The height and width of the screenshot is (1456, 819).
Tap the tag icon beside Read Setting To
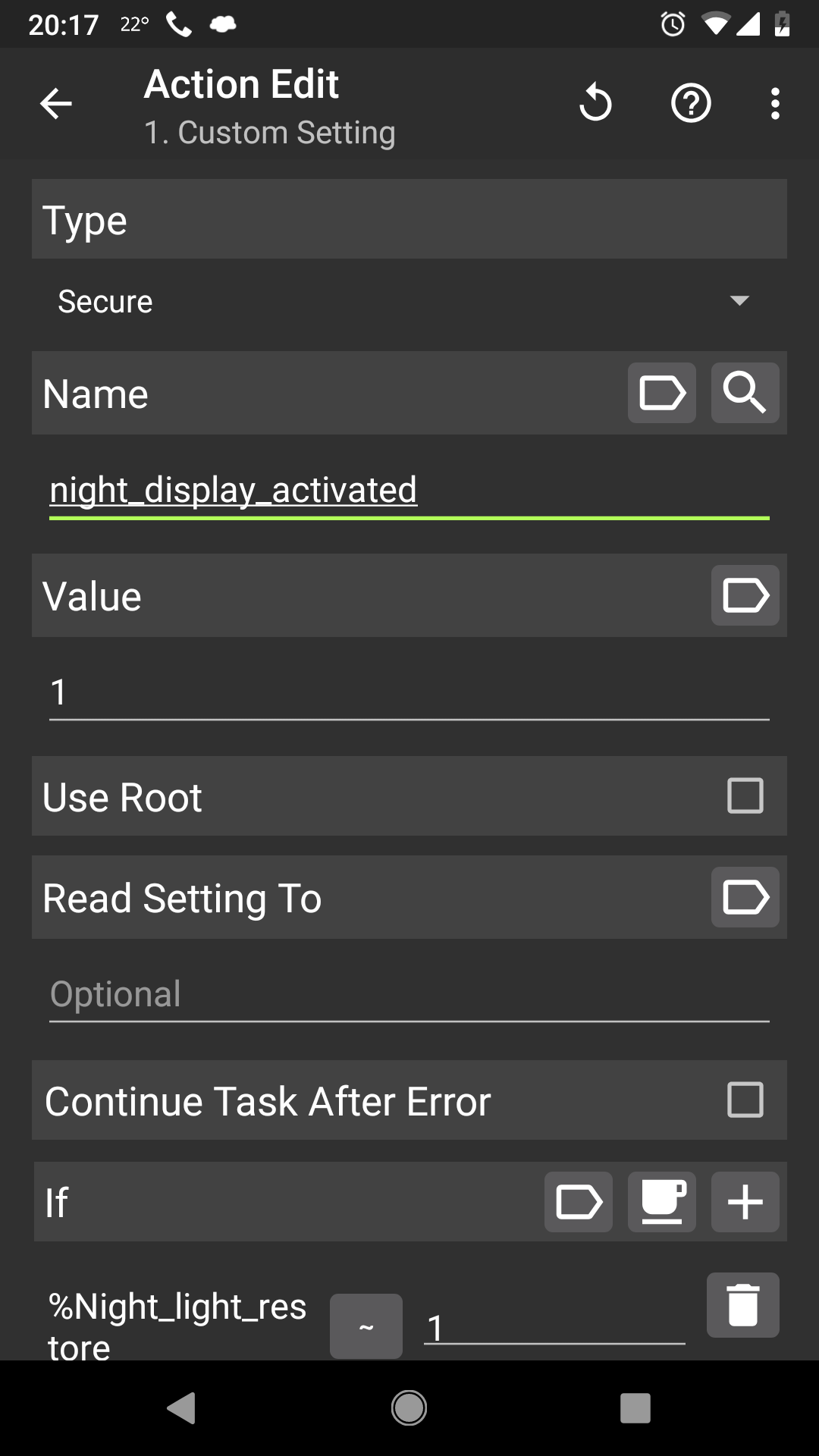(x=745, y=897)
